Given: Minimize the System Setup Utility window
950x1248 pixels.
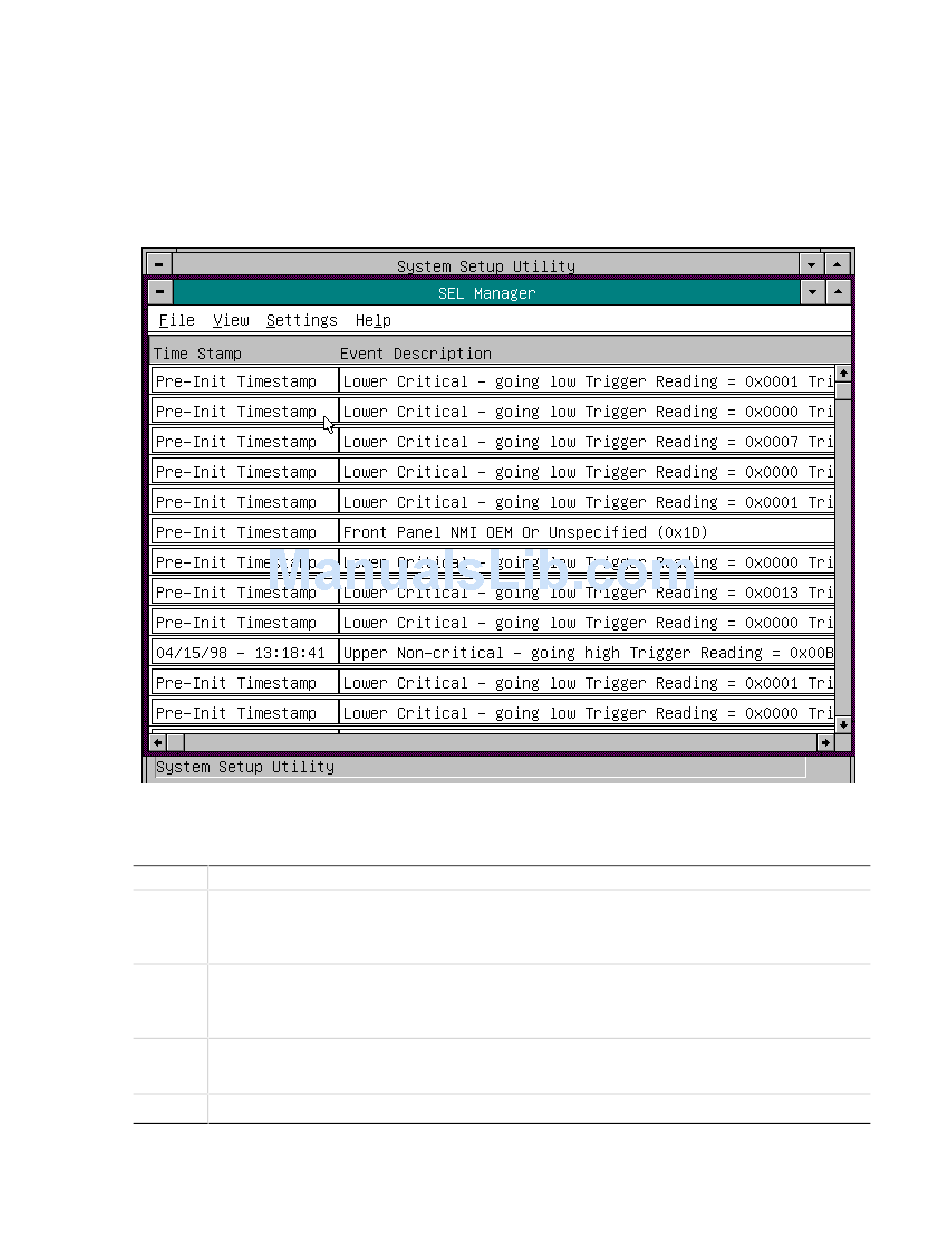Looking at the screenshot, I should pos(813,265).
